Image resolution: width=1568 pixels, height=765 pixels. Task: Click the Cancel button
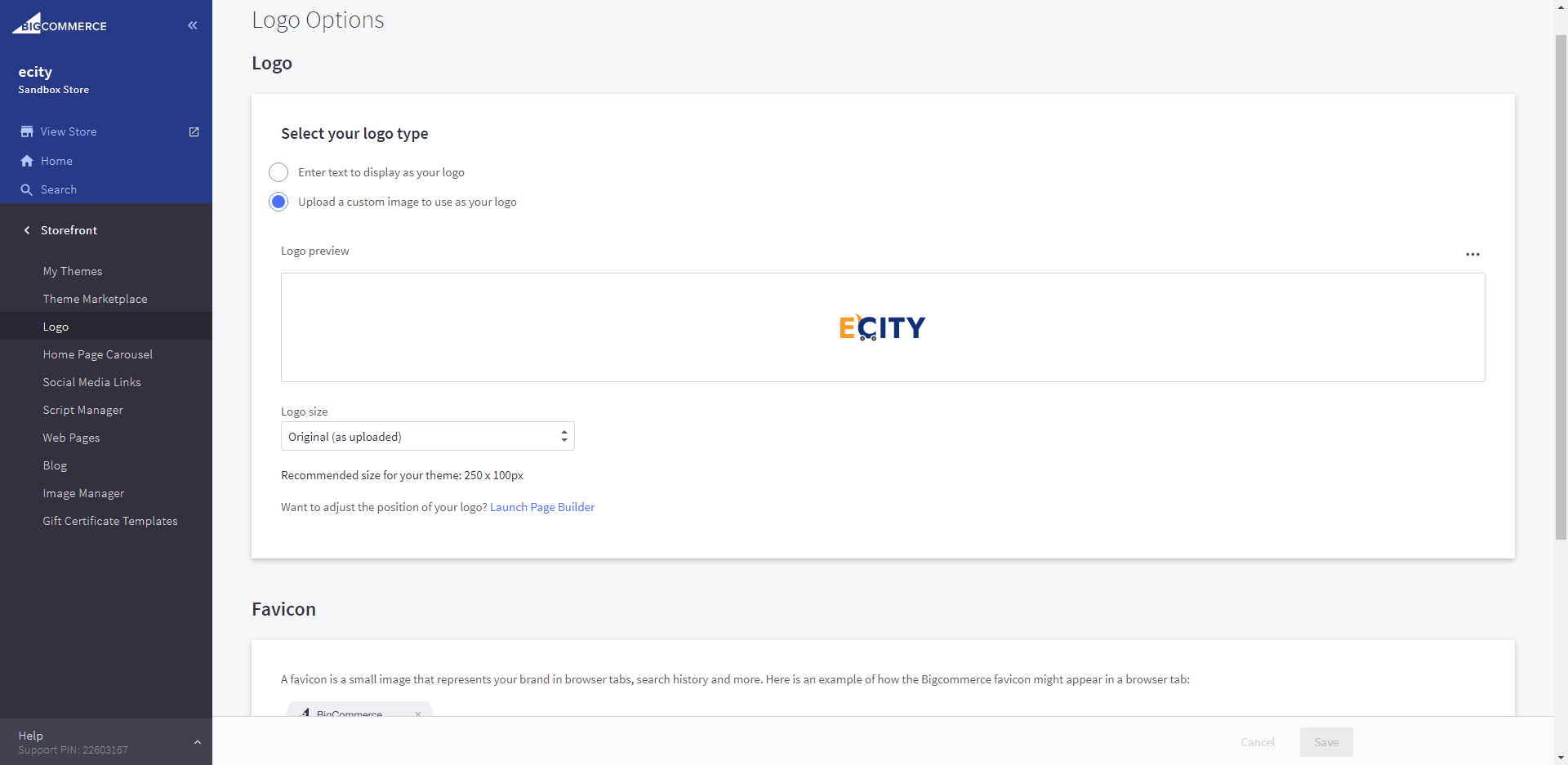(x=1257, y=742)
